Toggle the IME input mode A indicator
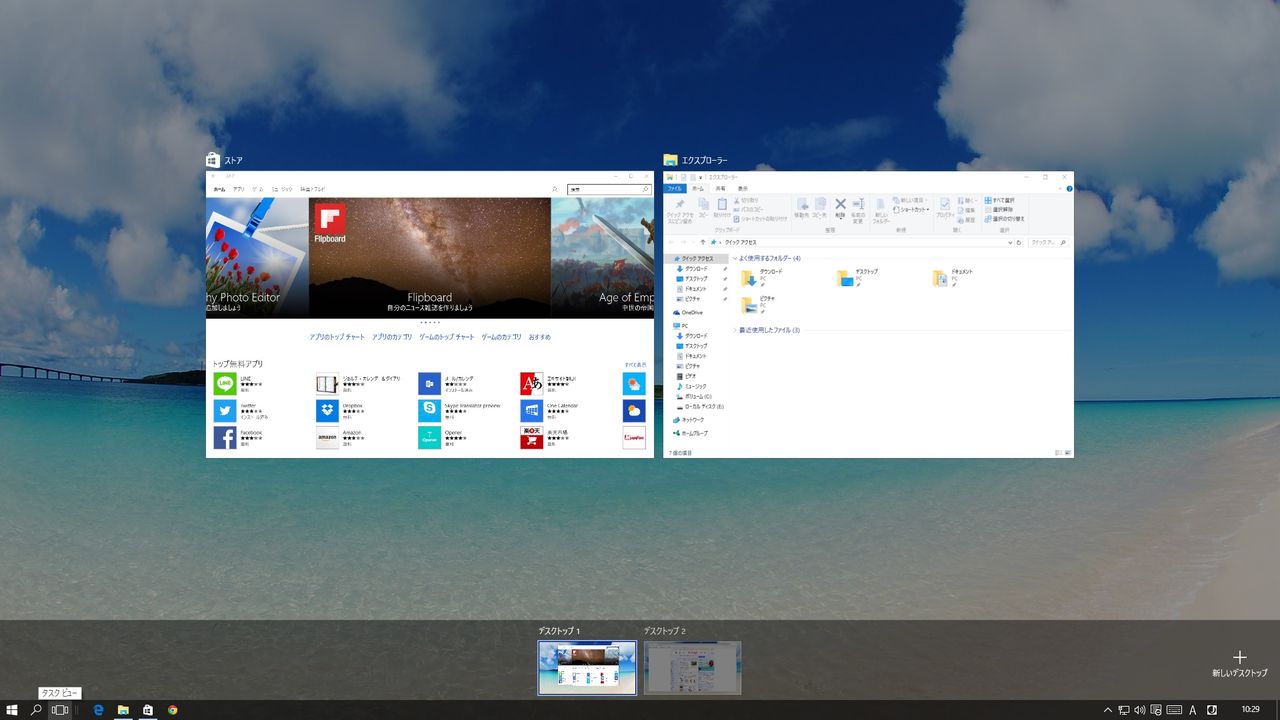 pos(1193,710)
